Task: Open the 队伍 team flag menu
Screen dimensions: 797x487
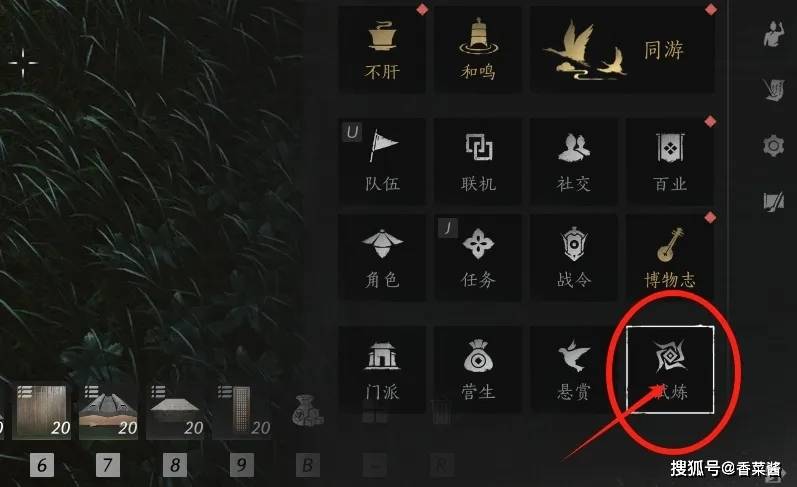Action: click(x=382, y=162)
